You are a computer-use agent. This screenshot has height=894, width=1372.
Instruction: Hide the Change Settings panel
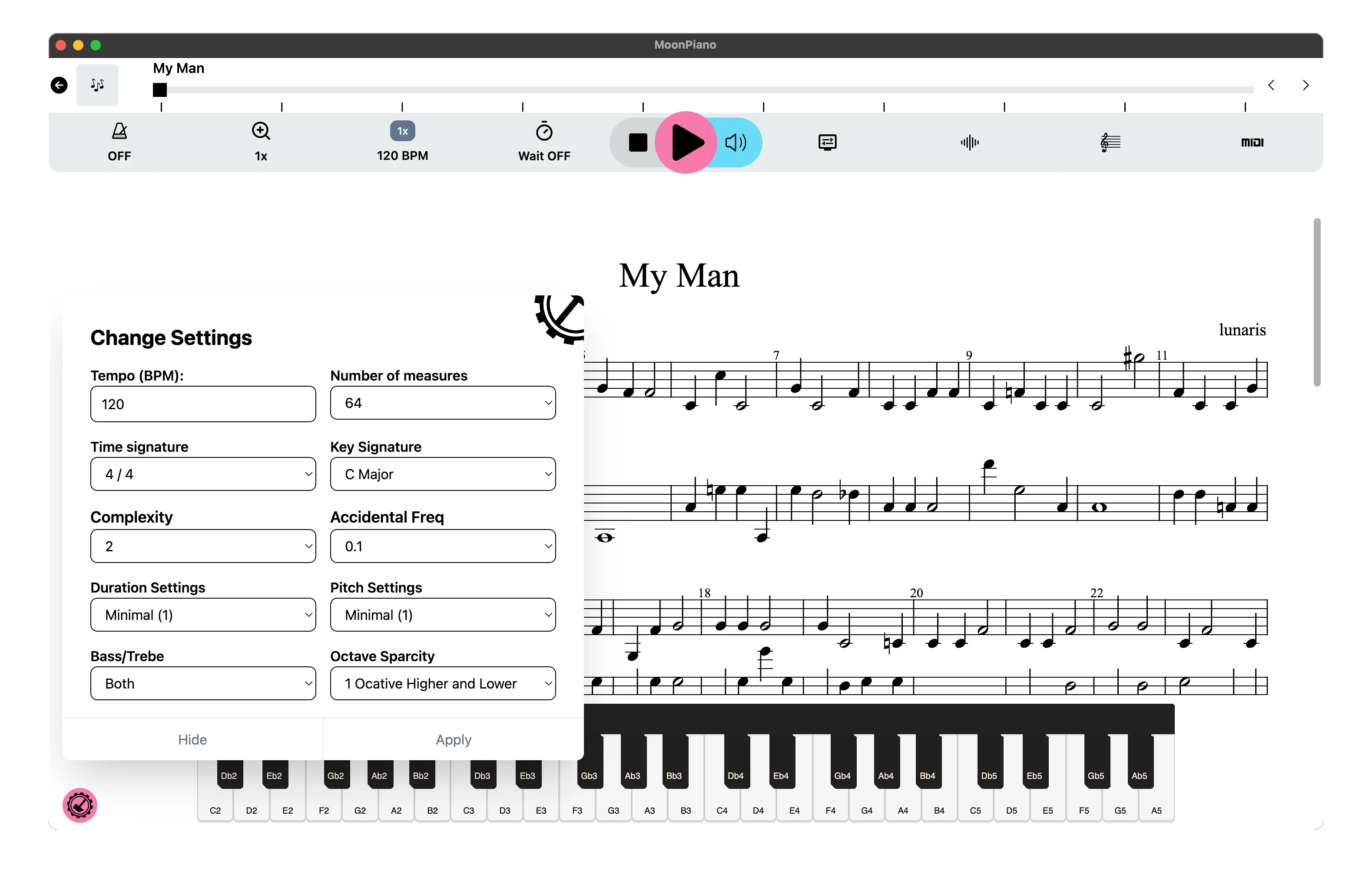pos(192,739)
